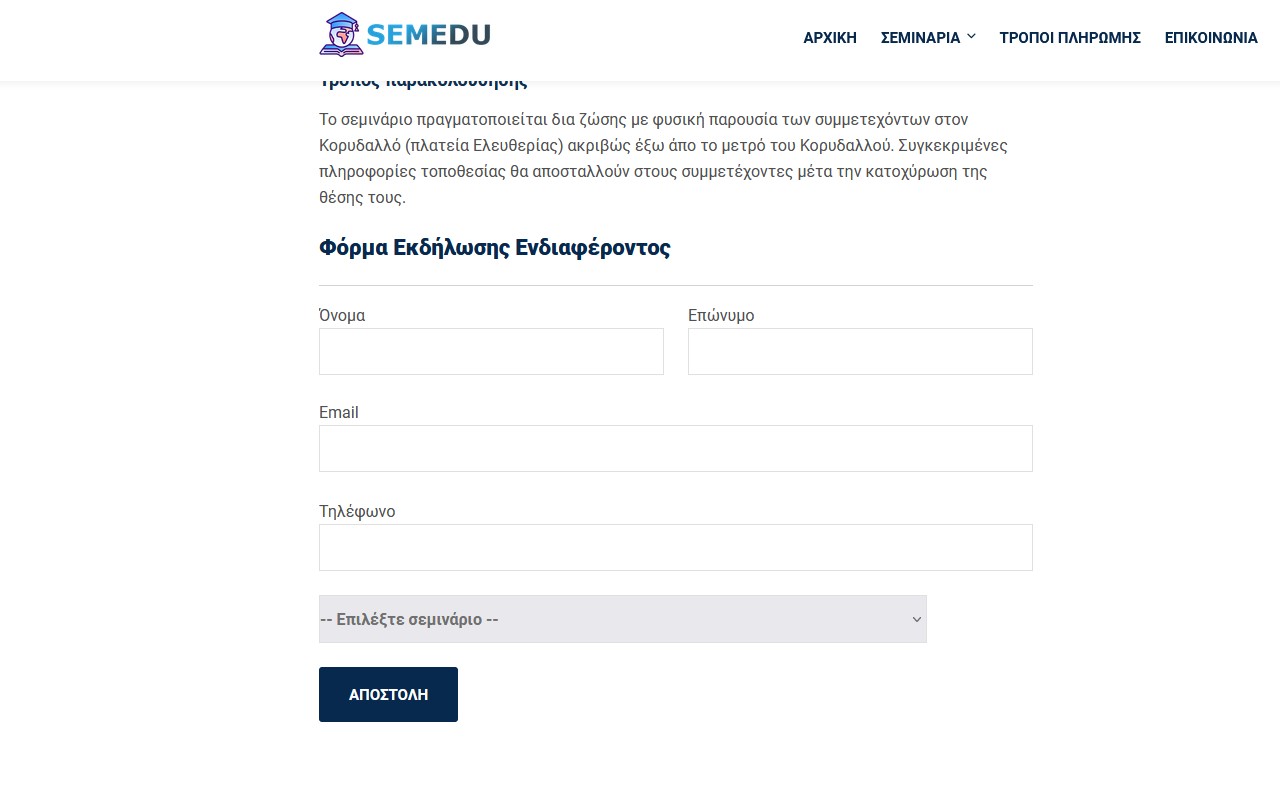Click the Email field label
The width and height of the screenshot is (1280, 800).
pos(339,413)
